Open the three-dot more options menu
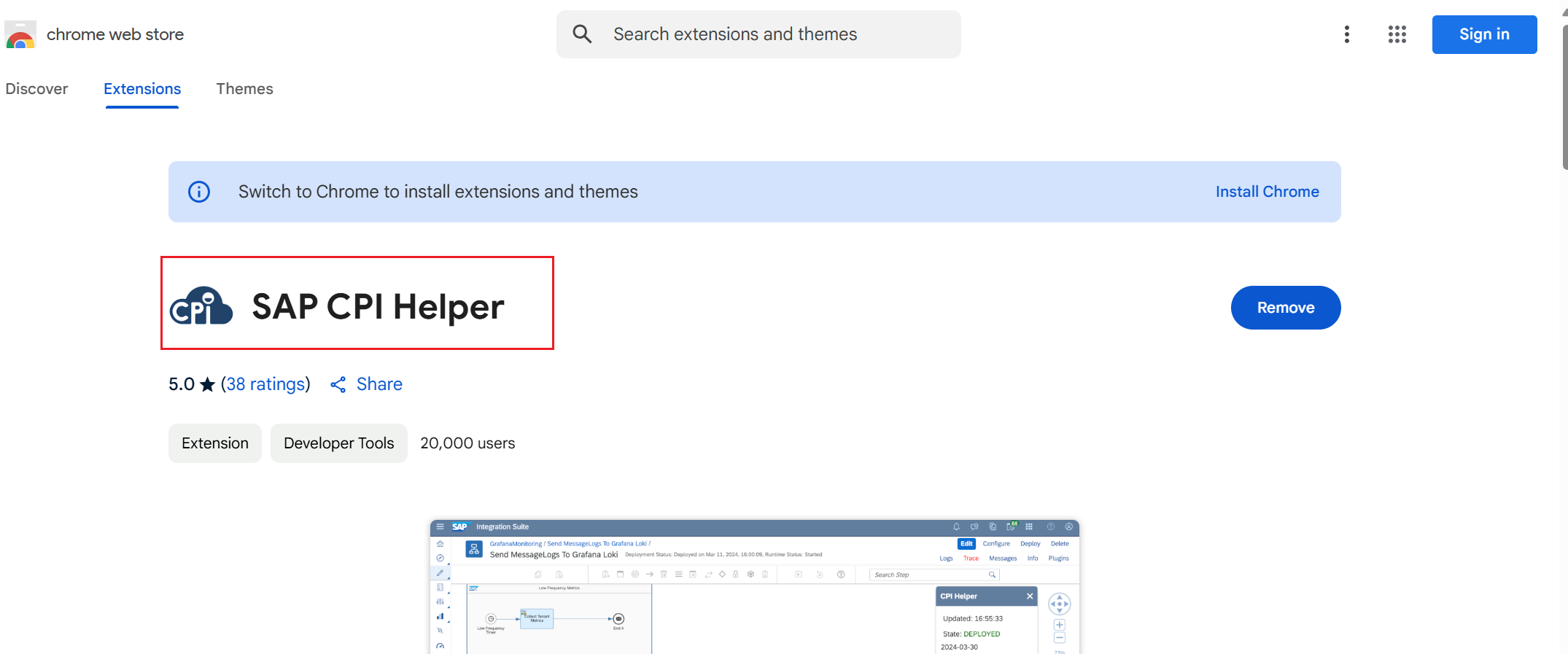Viewport: 1568px width, 654px height. [x=1346, y=34]
